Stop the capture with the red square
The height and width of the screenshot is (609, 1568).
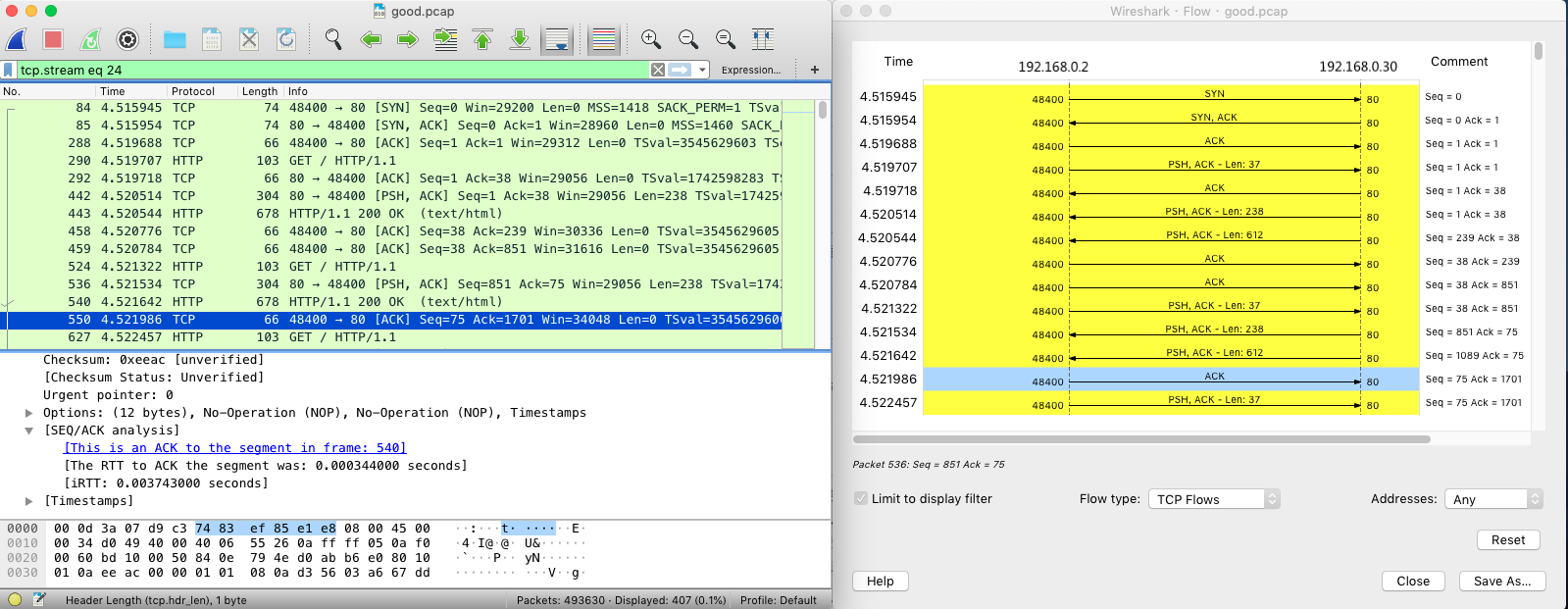tap(53, 39)
